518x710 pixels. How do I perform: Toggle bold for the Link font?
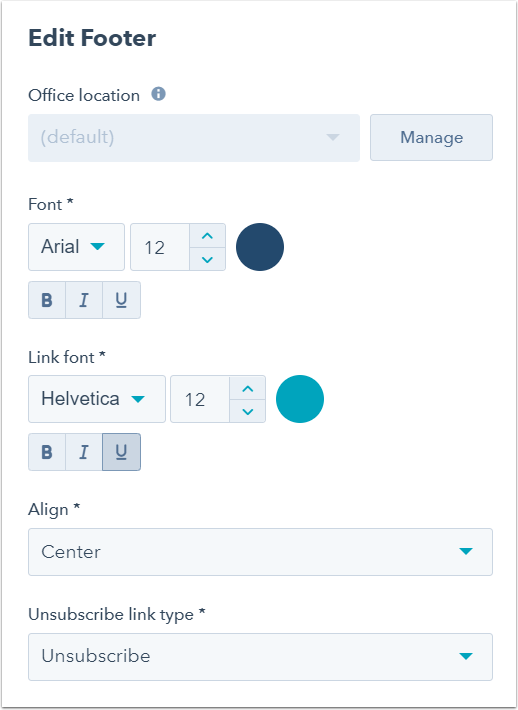[47, 452]
